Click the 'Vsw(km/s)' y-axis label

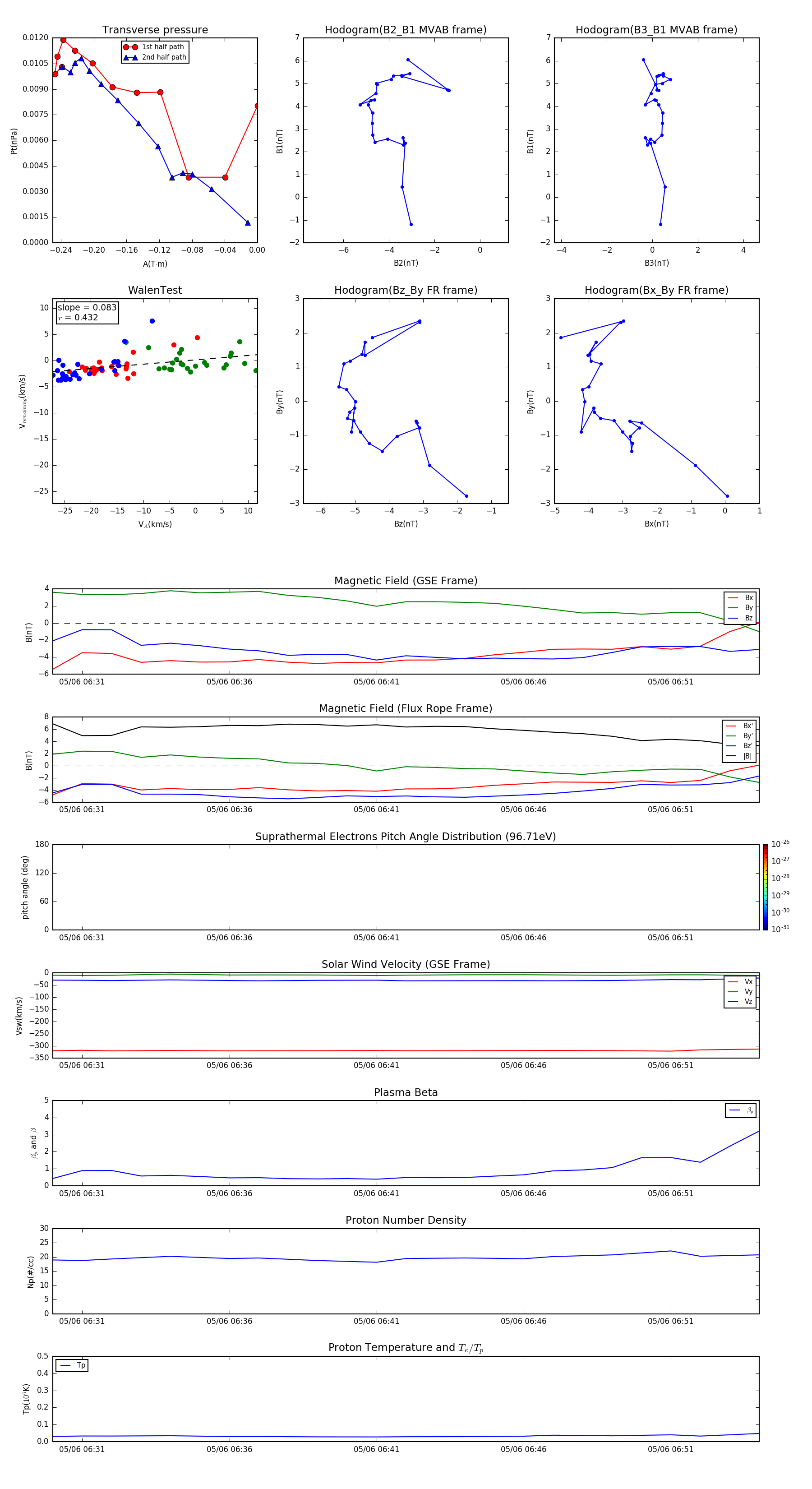tap(19, 1016)
